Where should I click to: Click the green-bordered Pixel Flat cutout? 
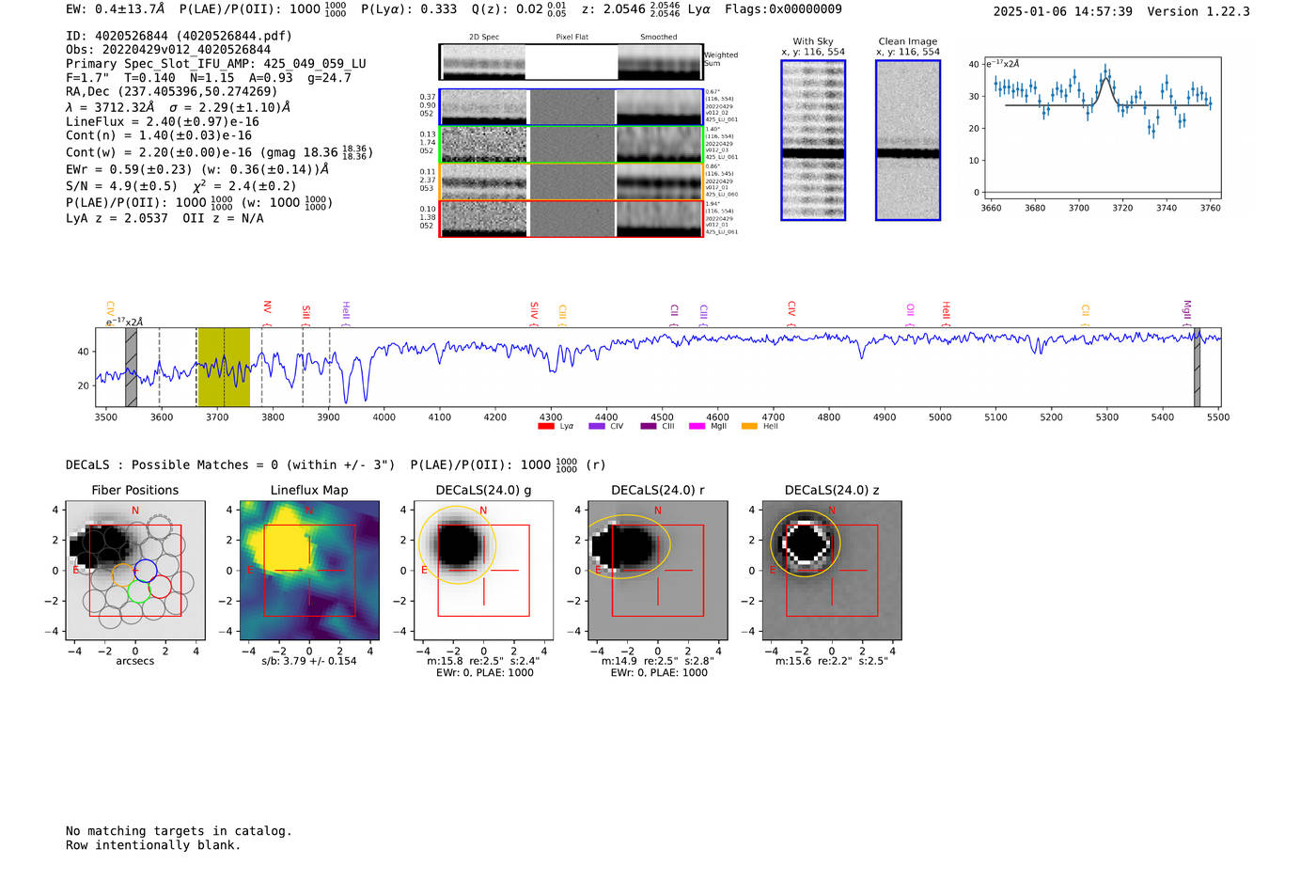(x=572, y=145)
